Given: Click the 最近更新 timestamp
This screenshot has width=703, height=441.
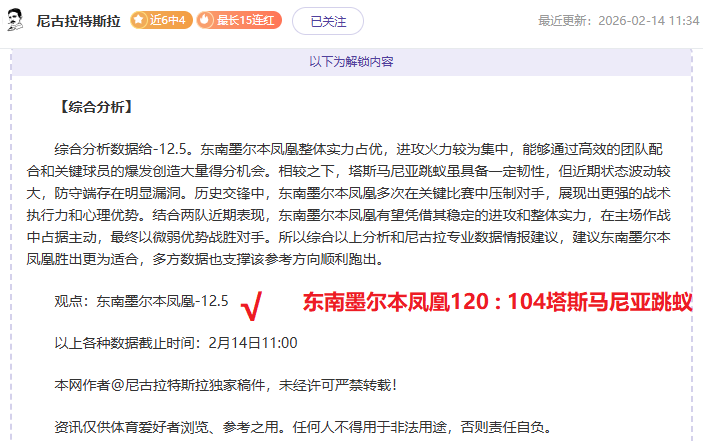Looking at the screenshot, I should 618,21.
